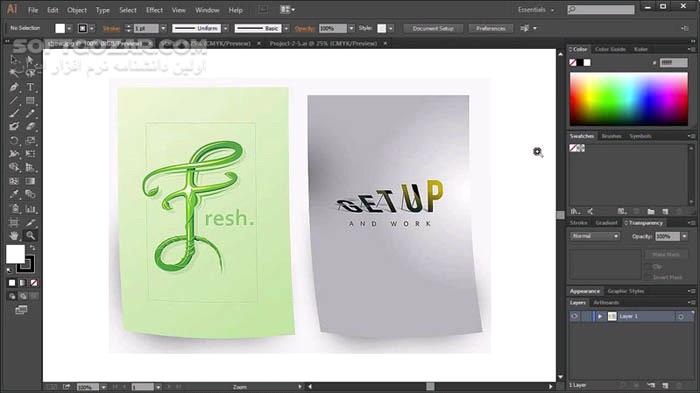This screenshot has height=393, width=700.
Task: Choose the Mesh tool
Action: point(14,181)
